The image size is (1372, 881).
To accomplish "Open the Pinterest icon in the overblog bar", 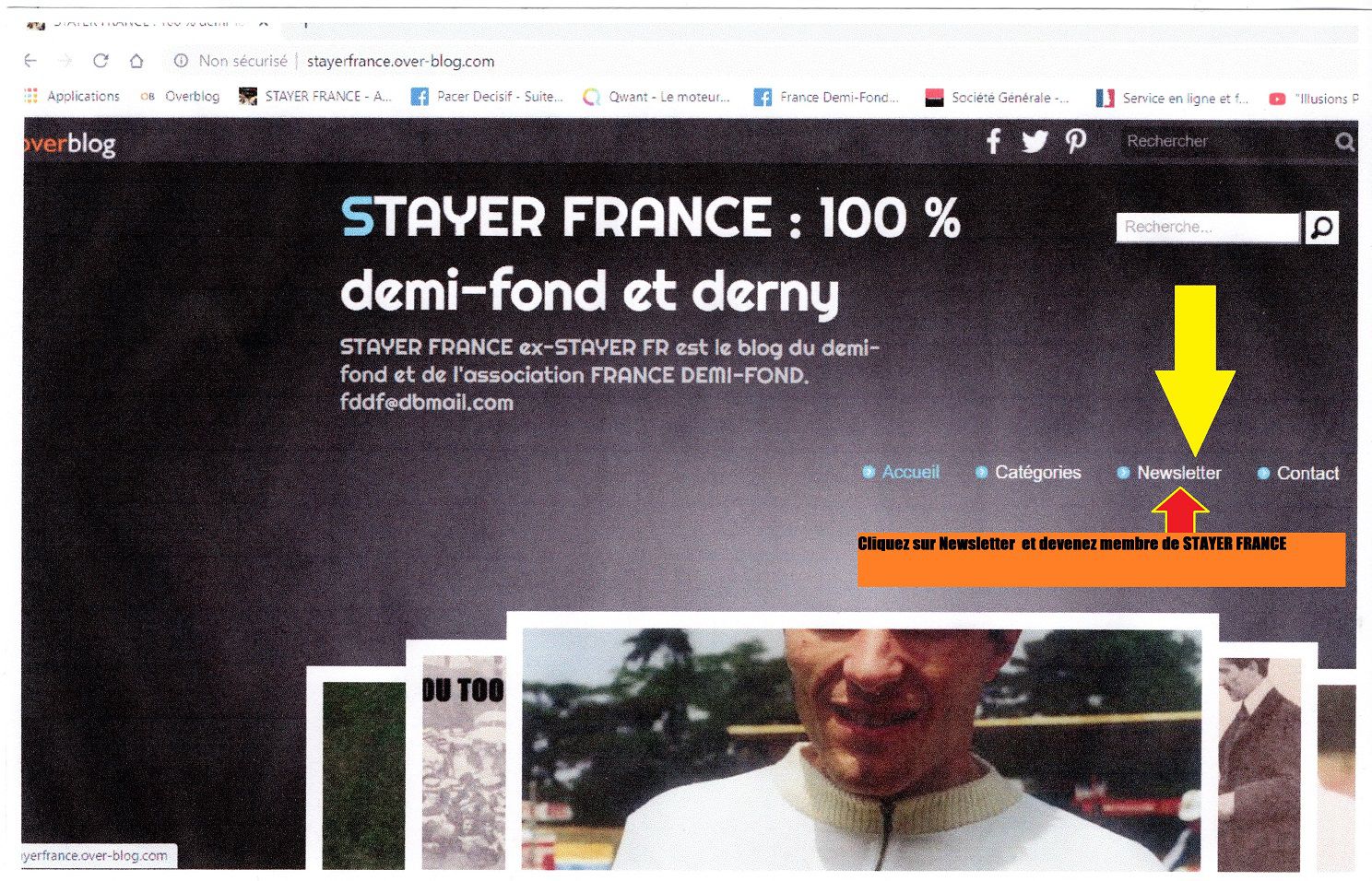I will coord(1075,141).
